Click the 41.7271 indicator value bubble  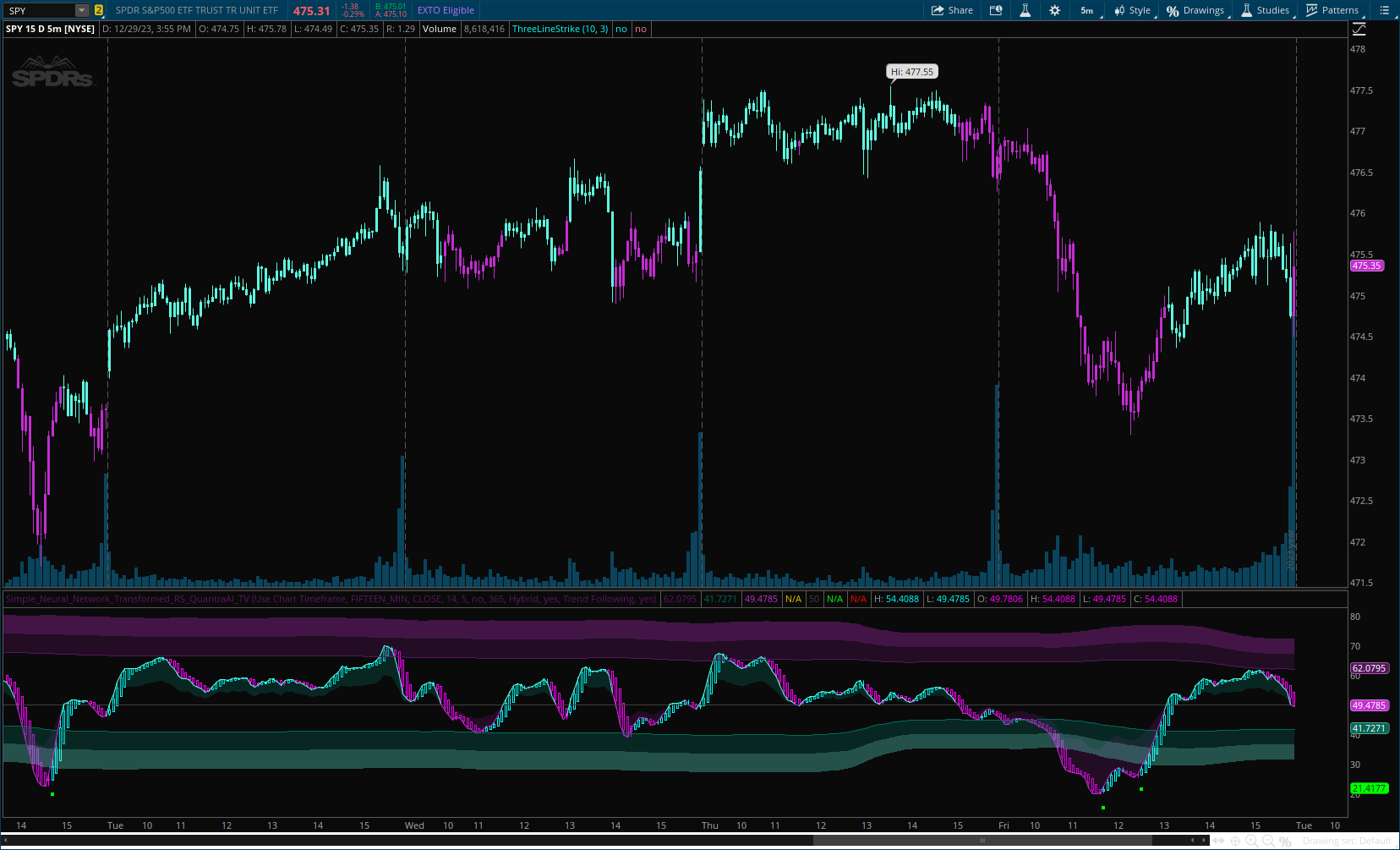point(1369,728)
